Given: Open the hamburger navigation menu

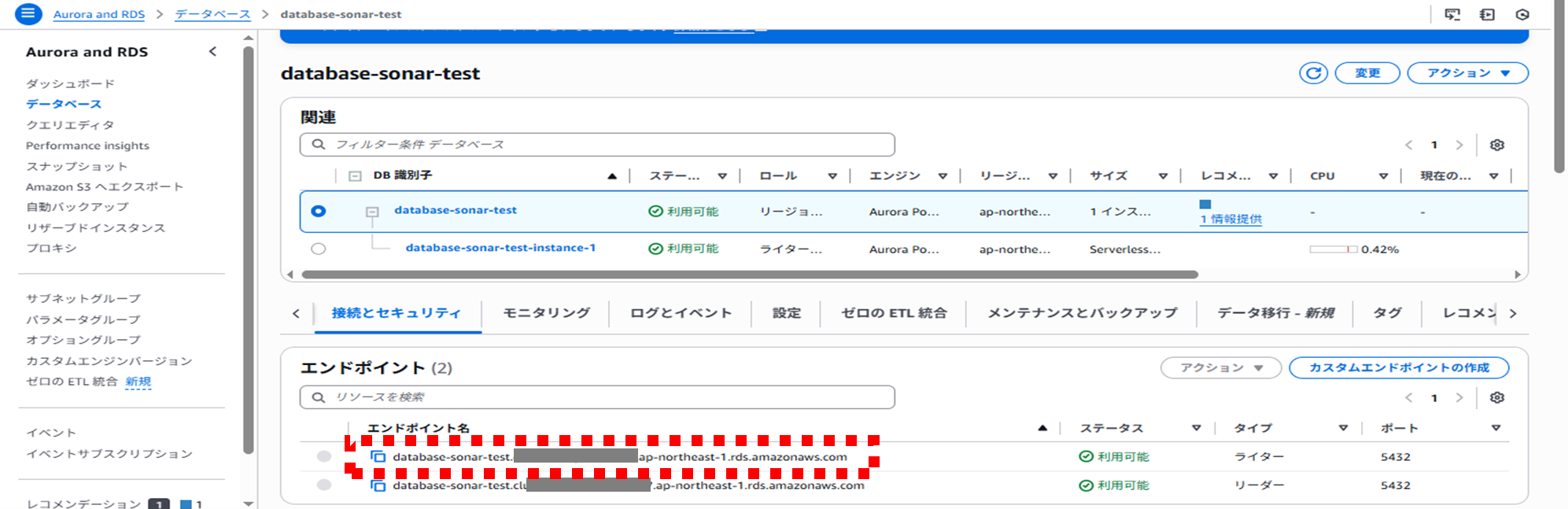Looking at the screenshot, I should pyautogui.click(x=28, y=14).
